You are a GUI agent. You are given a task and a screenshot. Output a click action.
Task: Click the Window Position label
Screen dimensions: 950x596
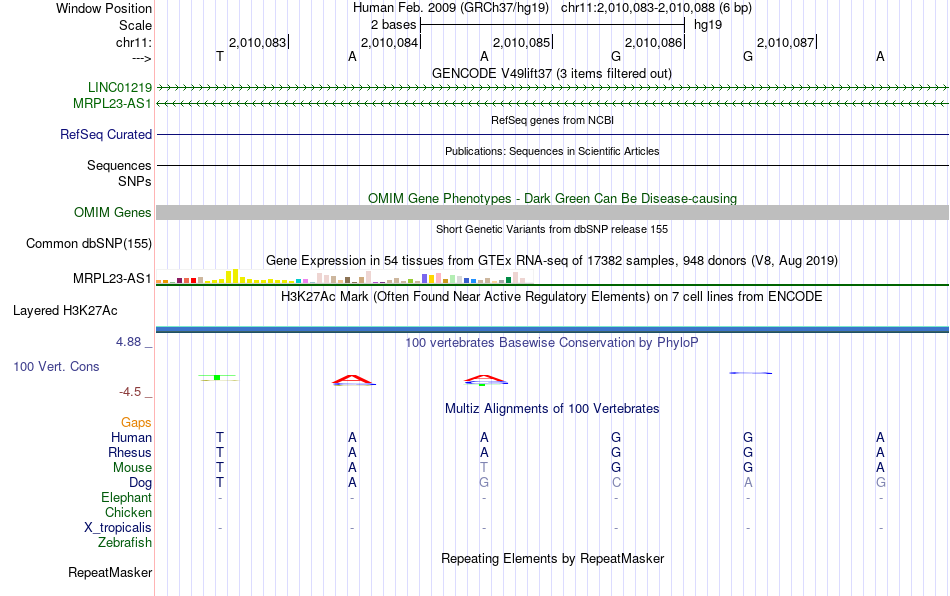pos(104,8)
